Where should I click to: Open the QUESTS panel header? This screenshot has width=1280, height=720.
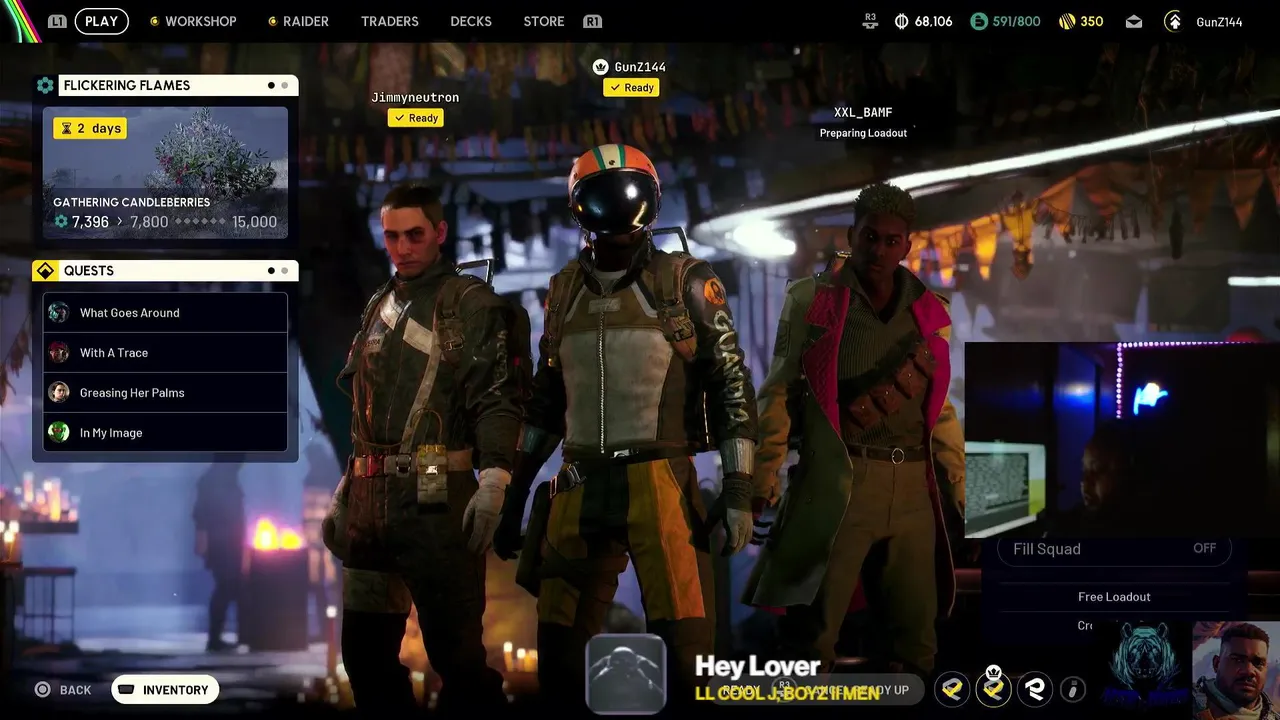point(178,271)
